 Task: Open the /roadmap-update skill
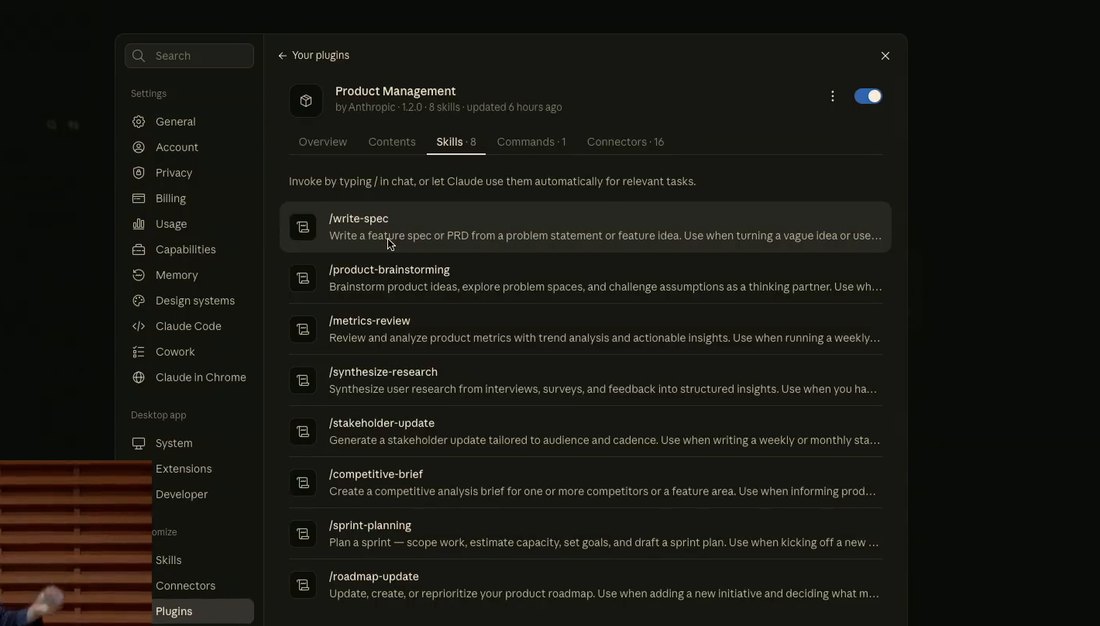585,586
